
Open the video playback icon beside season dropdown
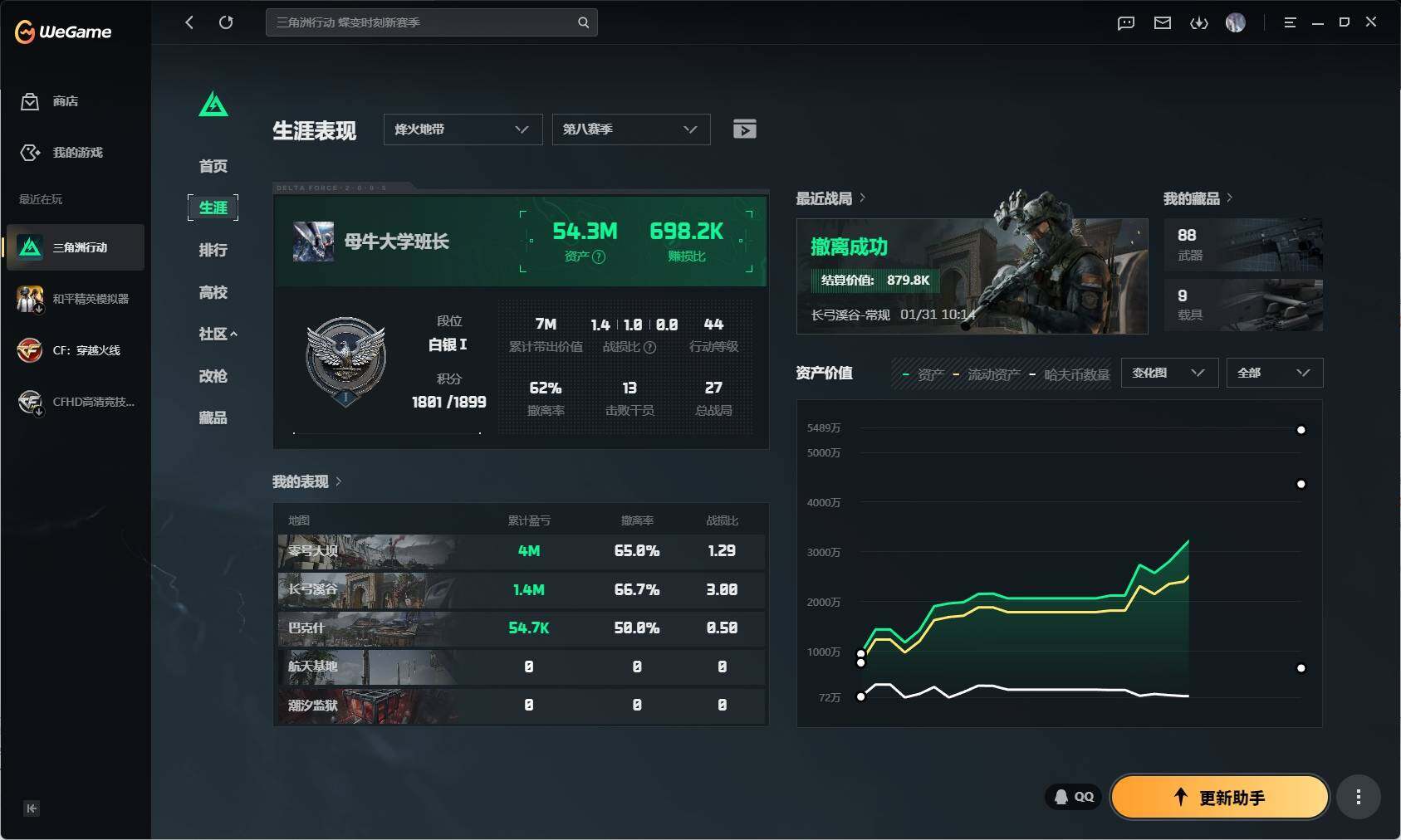coord(745,129)
